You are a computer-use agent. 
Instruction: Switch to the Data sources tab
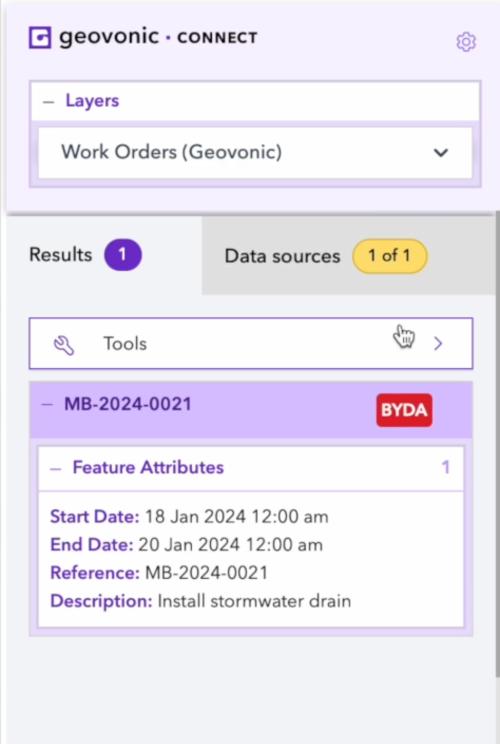[x=349, y=255]
